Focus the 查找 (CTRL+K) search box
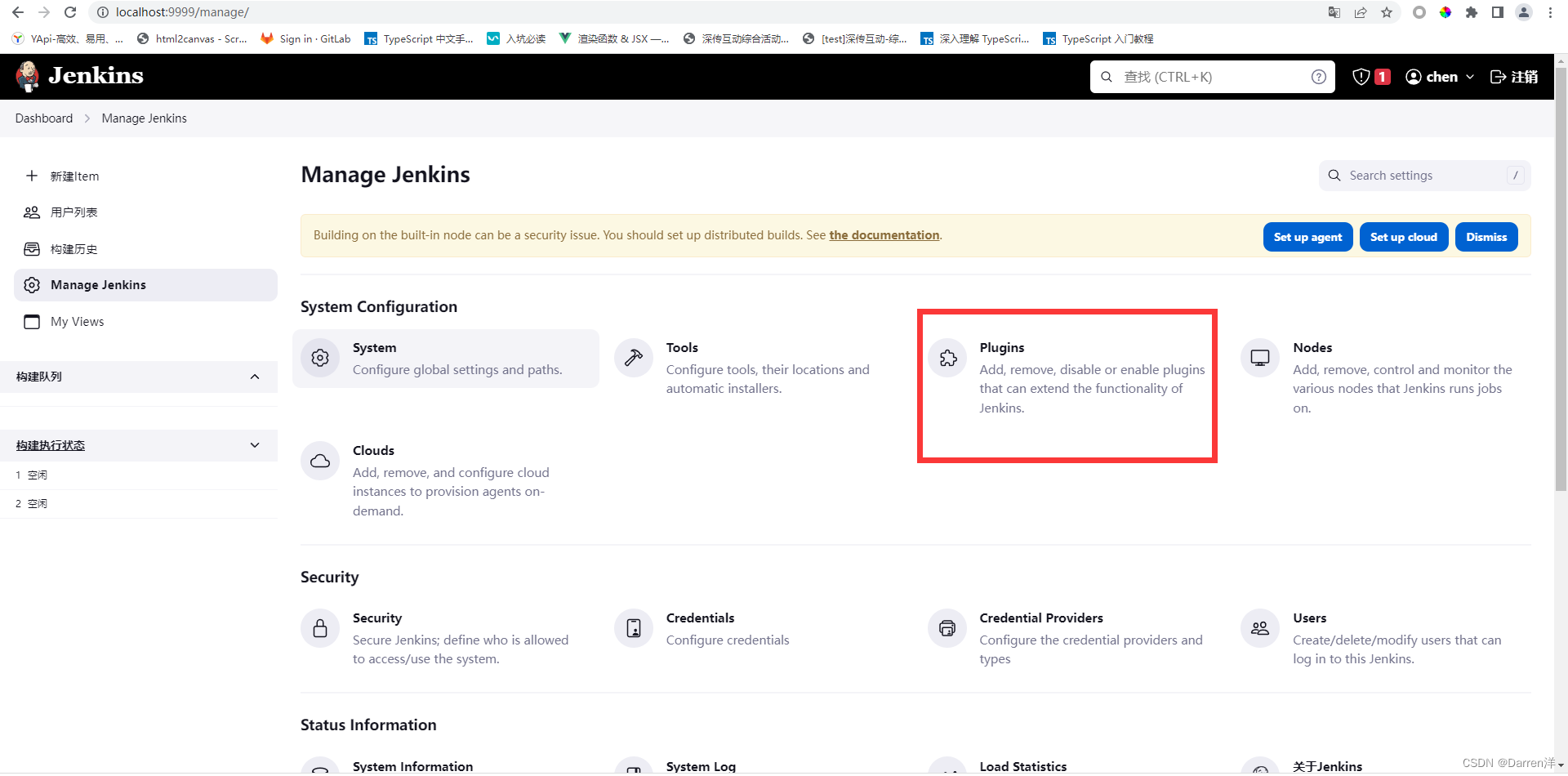The image size is (1568, 776). (1212, 77)
